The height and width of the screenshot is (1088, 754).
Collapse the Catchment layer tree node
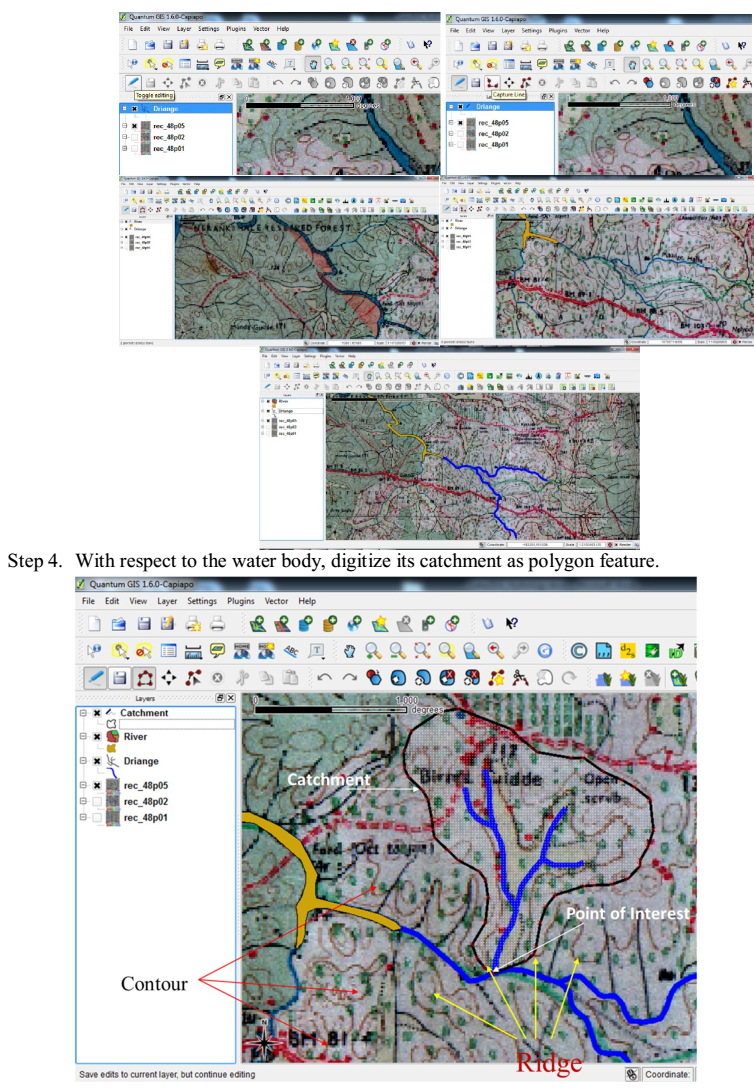pyautogui.click(x=84, y=713)
